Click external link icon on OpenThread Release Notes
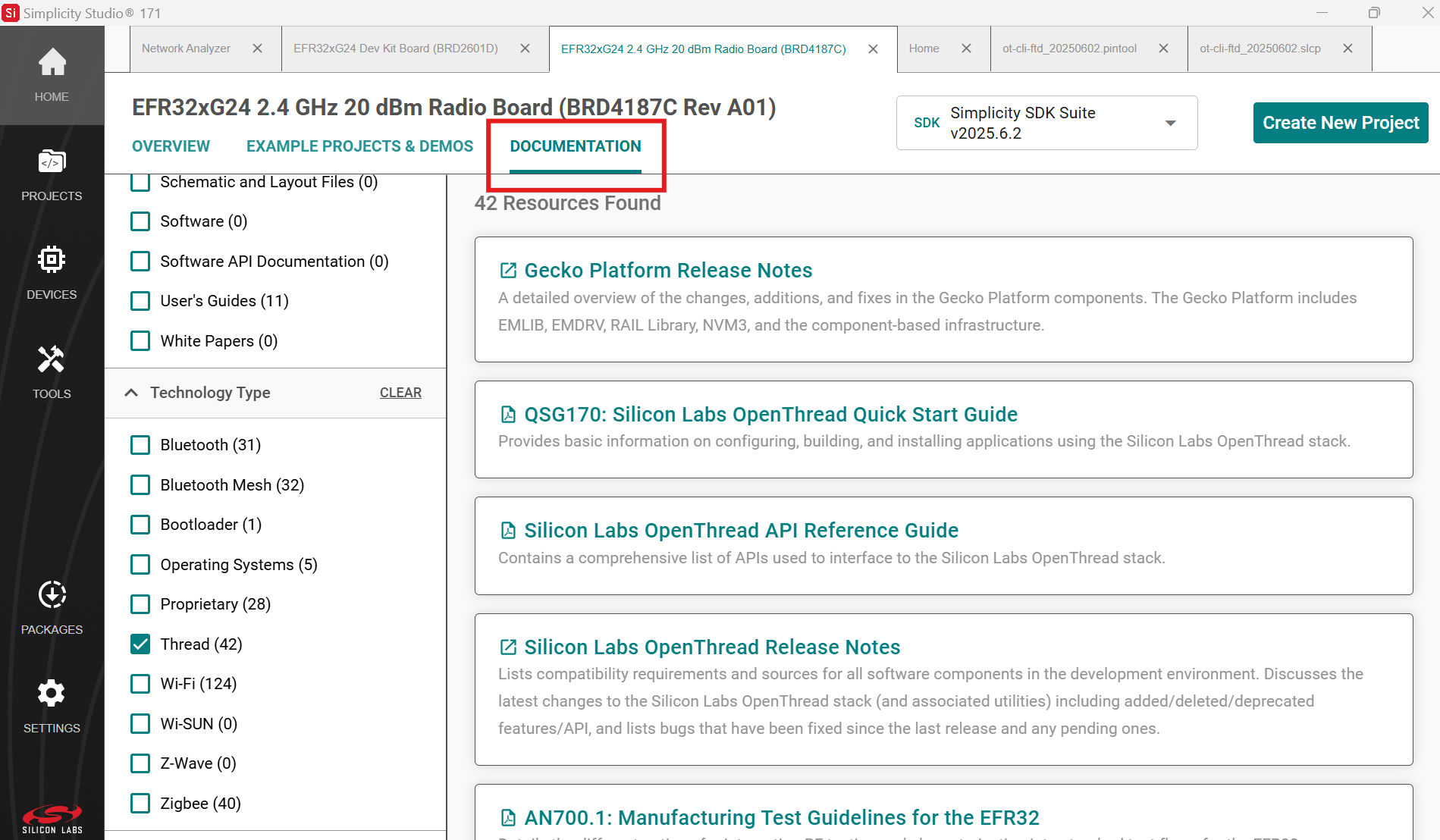Viewport: 1440px width, 840px height. [x=508, y=647]
